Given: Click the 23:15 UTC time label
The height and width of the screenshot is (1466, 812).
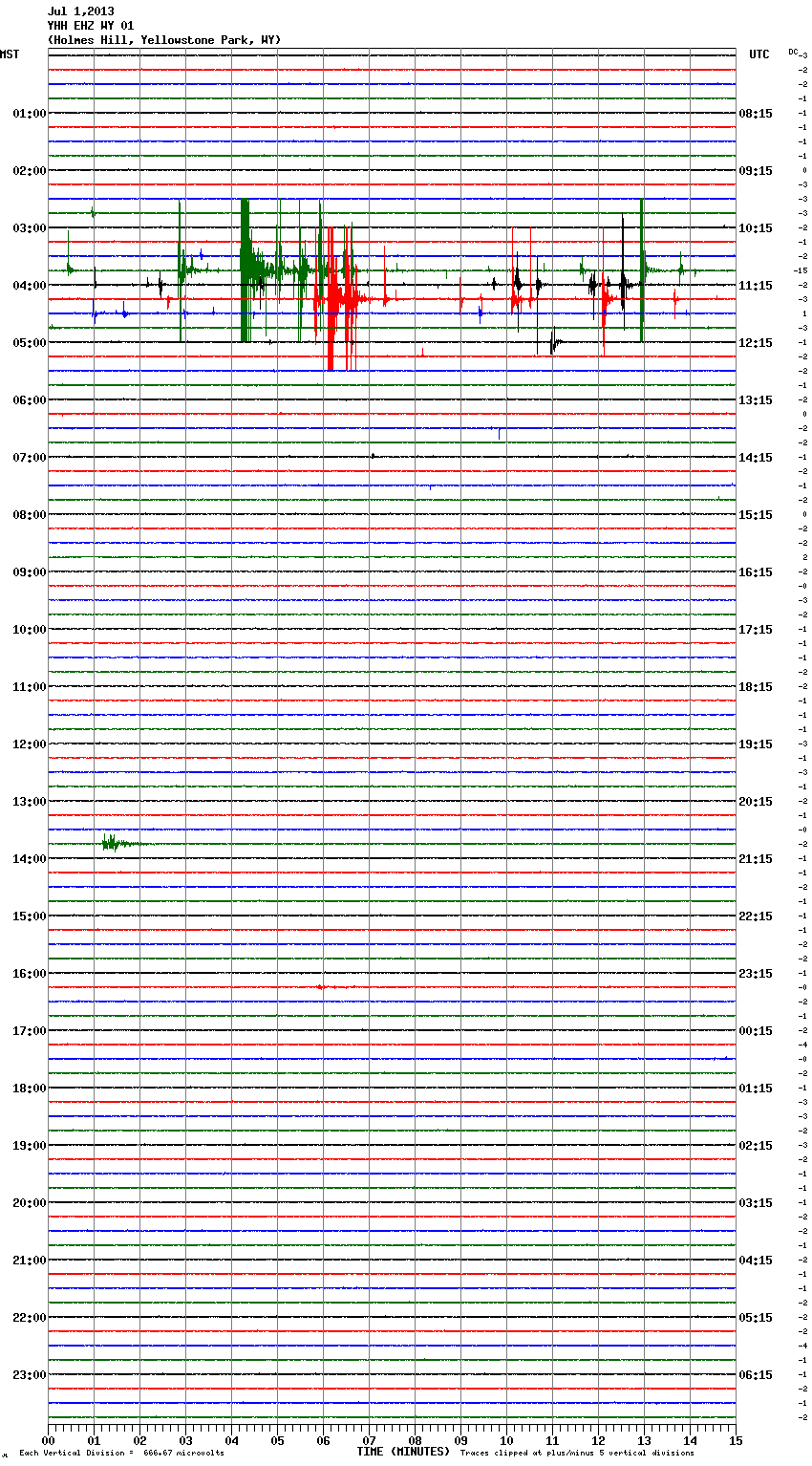Looking at the screenshot, I should click(x=756, y=974).
